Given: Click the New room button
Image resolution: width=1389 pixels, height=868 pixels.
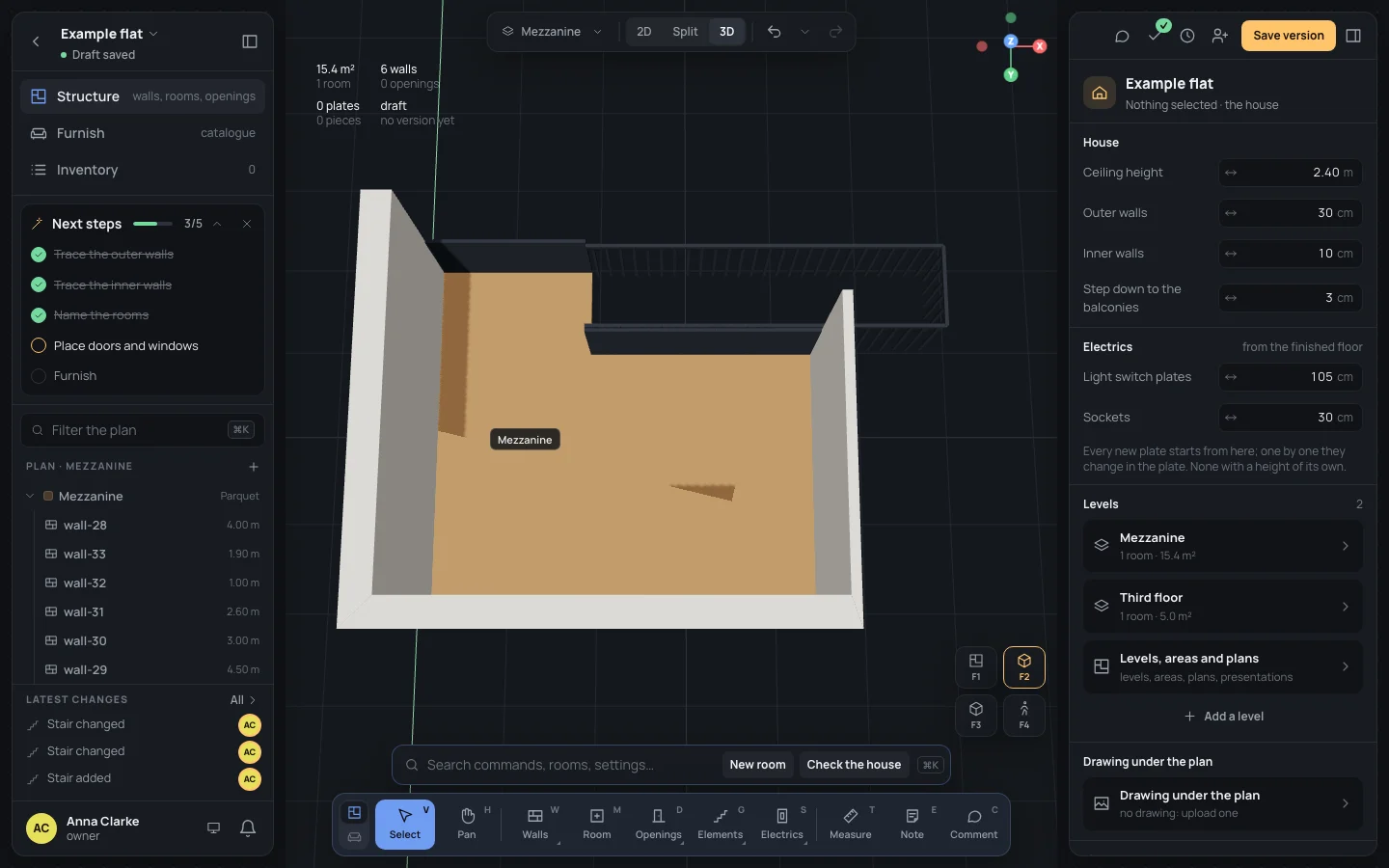Looking at the screenshot, I should 757,765.
